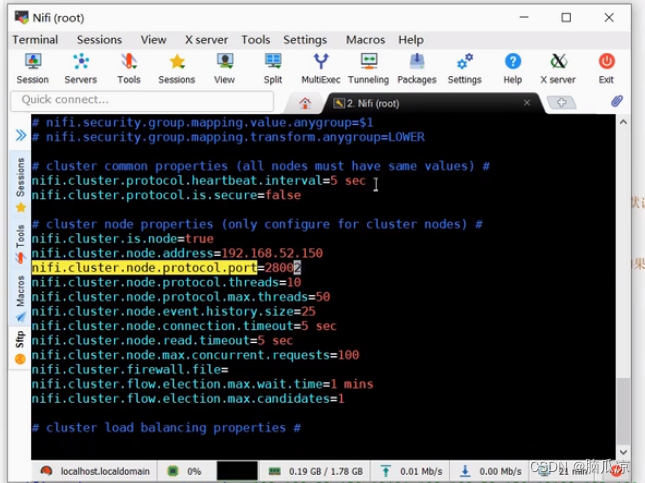The width and height of the screenshot is (645, 483).
Task: Click the terminal scrollbar thumb
Action: pyautogui.click(x=624, y=410)
